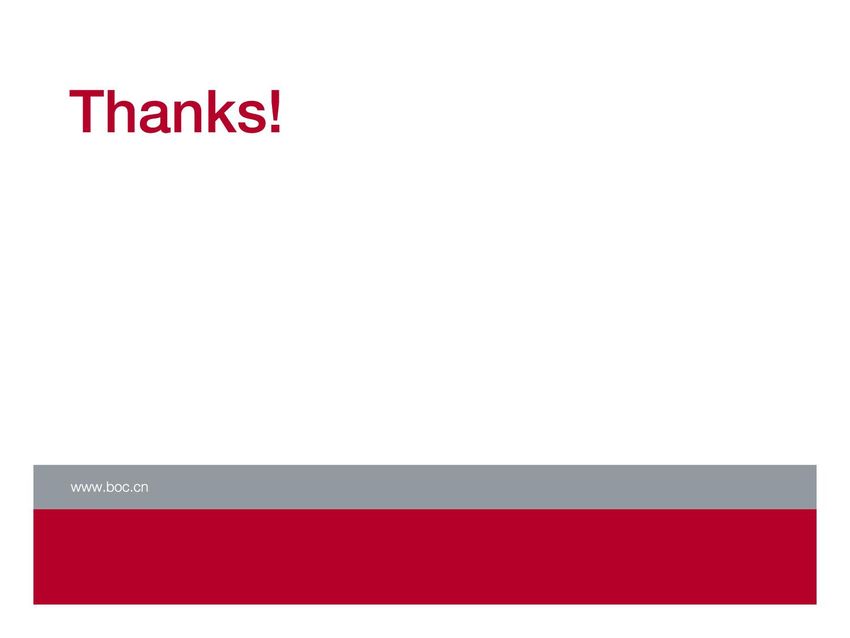850x638 pixels.
Task: Click the capital T in Thanks!
Action: click(86, 112)
